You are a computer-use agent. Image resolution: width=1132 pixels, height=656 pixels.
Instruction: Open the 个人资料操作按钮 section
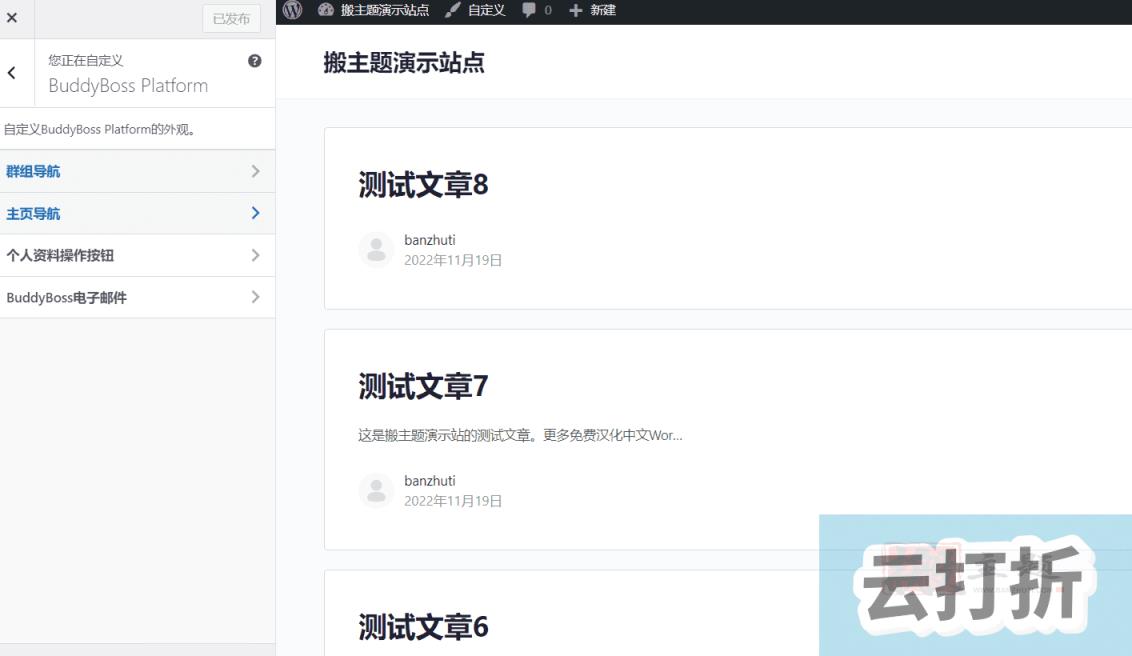point(137,255)
